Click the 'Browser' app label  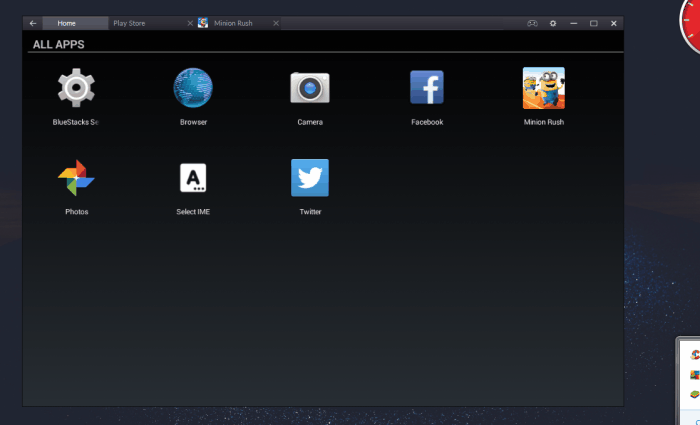[193, 122]
